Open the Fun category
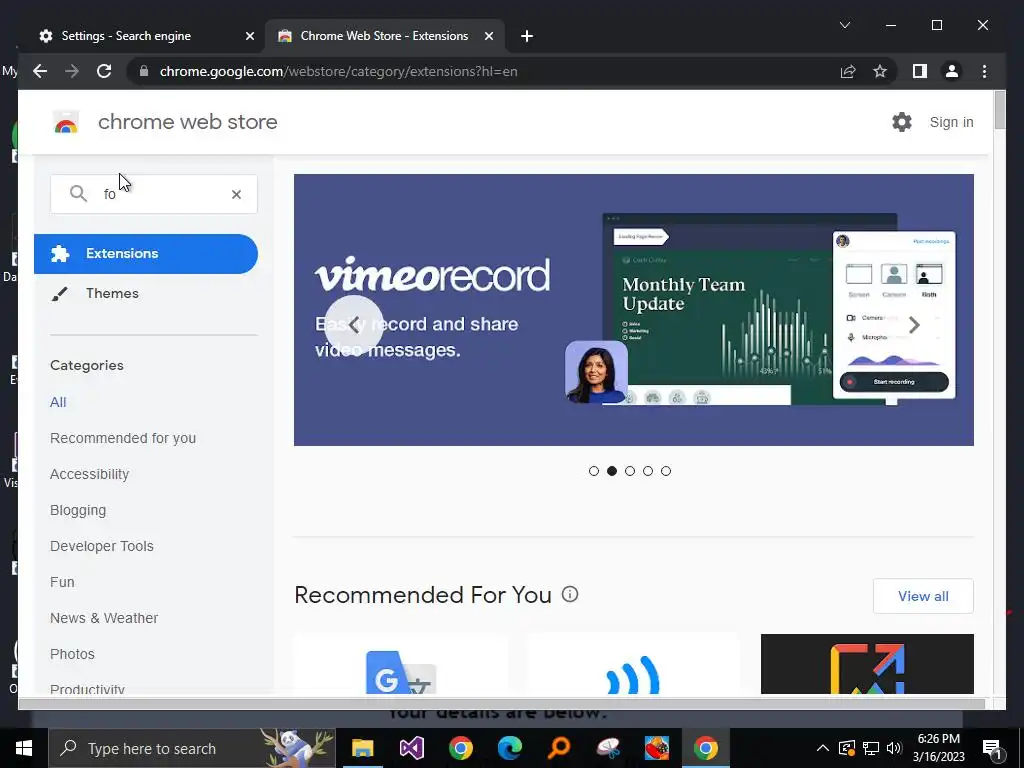 click(62, 582)
